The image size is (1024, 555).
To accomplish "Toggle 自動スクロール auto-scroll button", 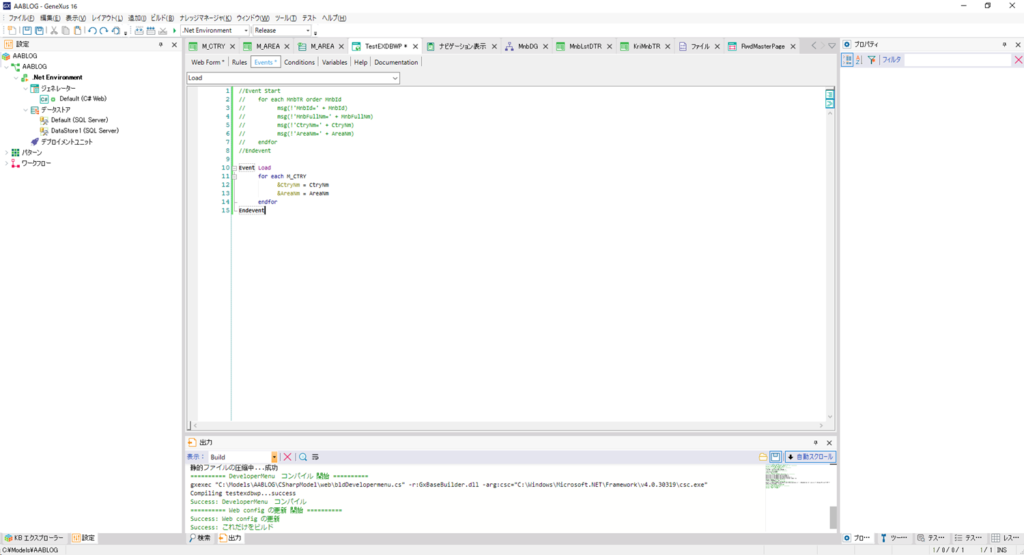I will click(810, 457).
